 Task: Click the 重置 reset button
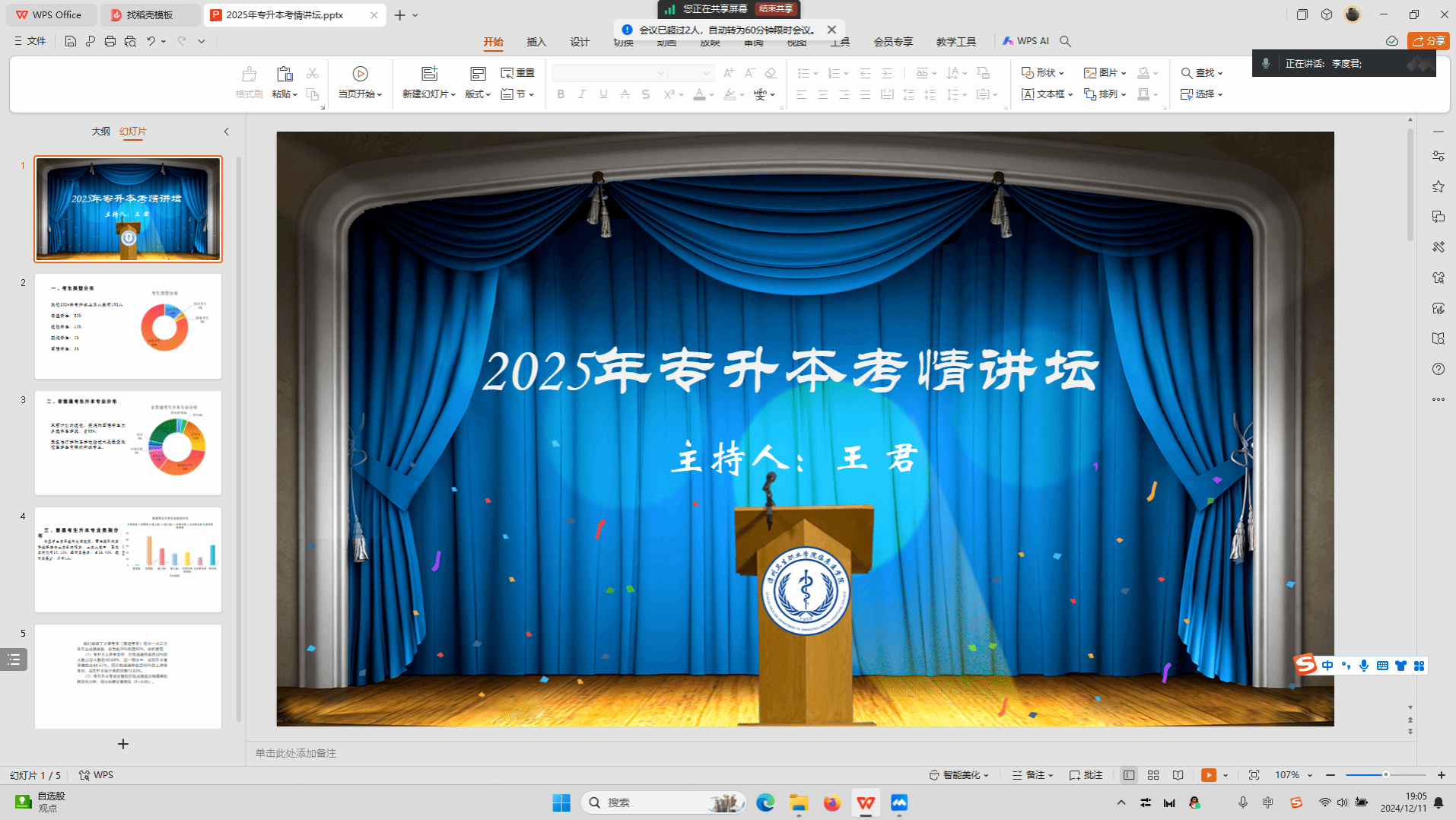518,73
